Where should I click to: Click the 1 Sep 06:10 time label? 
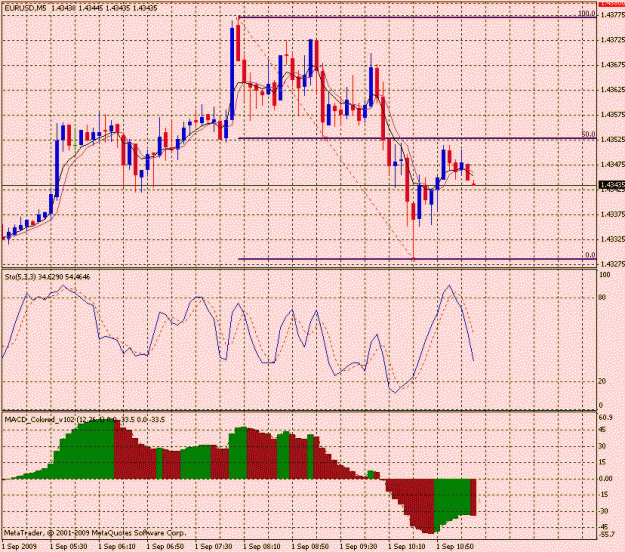117,546
